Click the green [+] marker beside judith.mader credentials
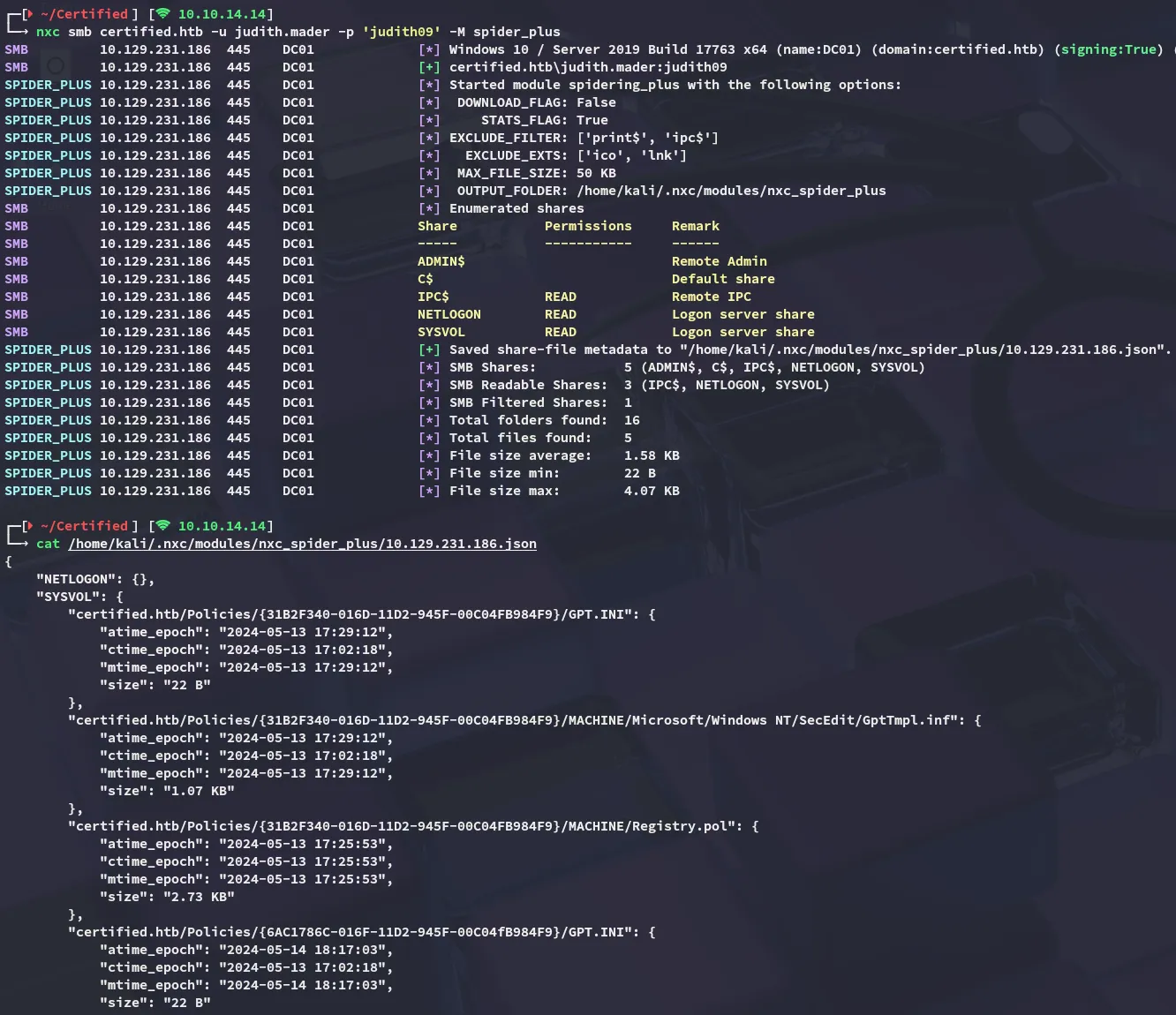Image resolution: width=1176 pixels, height=1015 pixels. pyautogui.click(x=429, y=67)
